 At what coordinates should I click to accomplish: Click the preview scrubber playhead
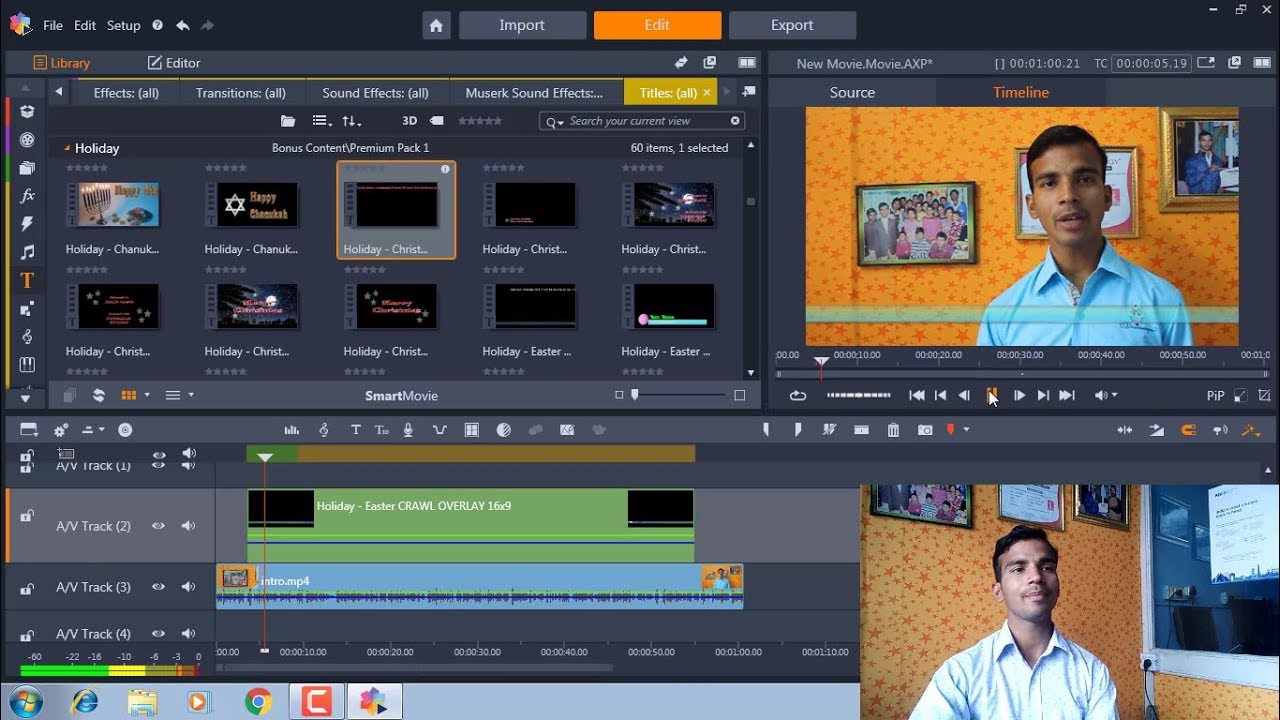821,361
